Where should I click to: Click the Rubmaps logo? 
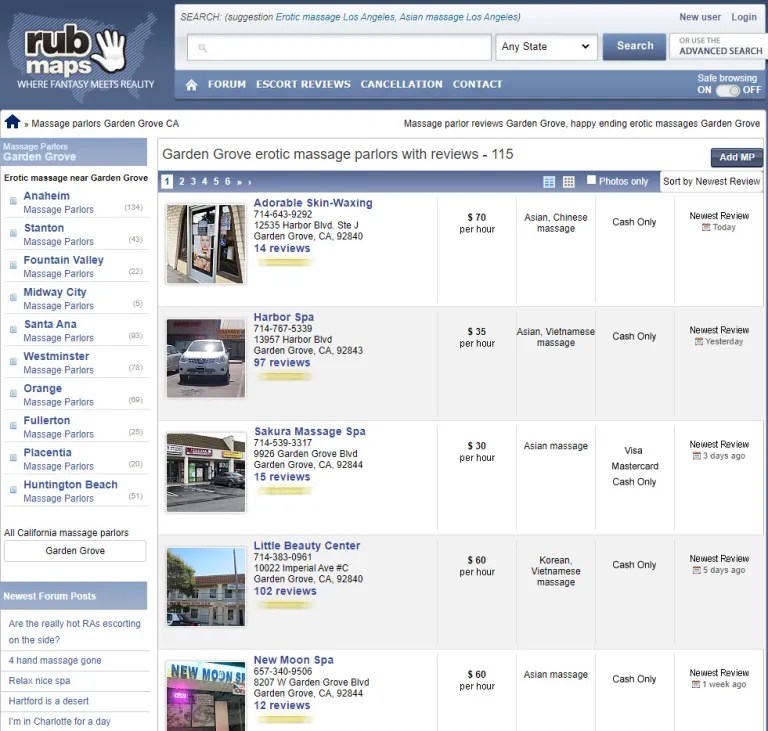[x=82, y=56]
